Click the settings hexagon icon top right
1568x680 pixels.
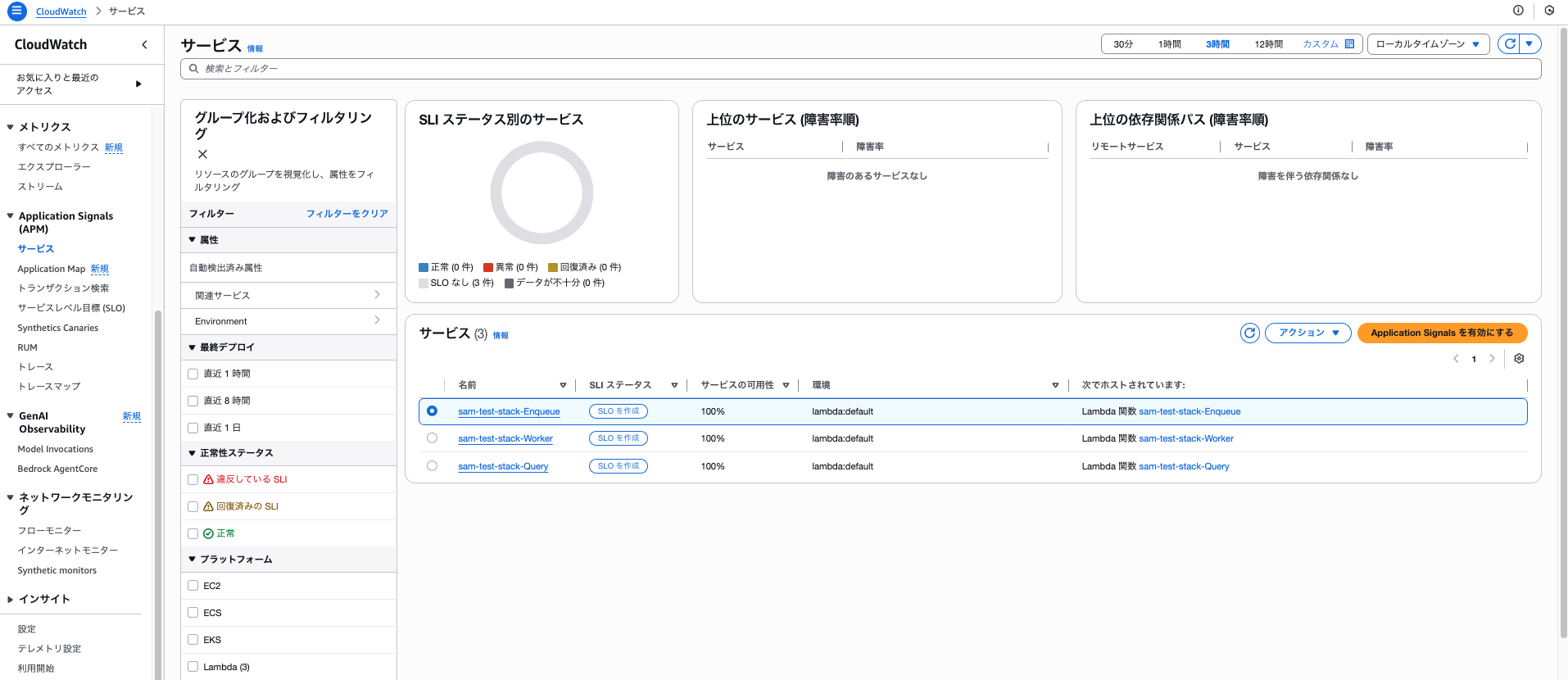coord(1549,11)
